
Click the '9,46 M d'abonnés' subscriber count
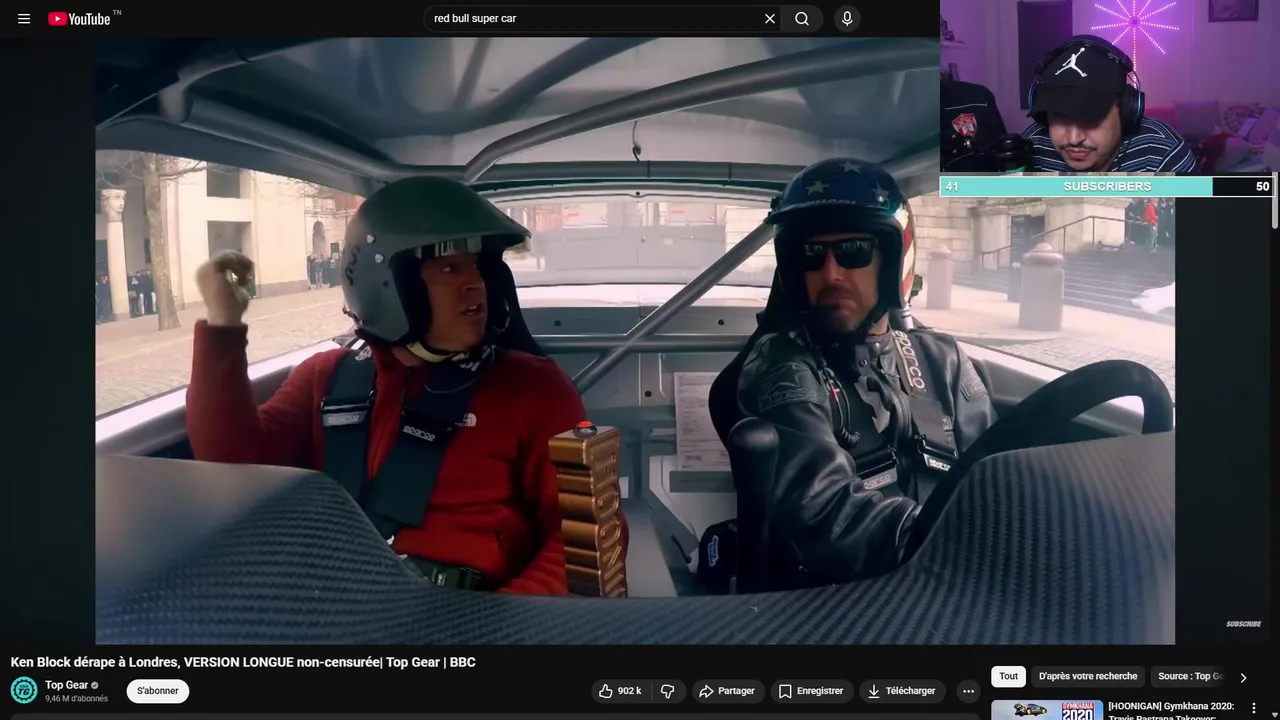(76, 699)
